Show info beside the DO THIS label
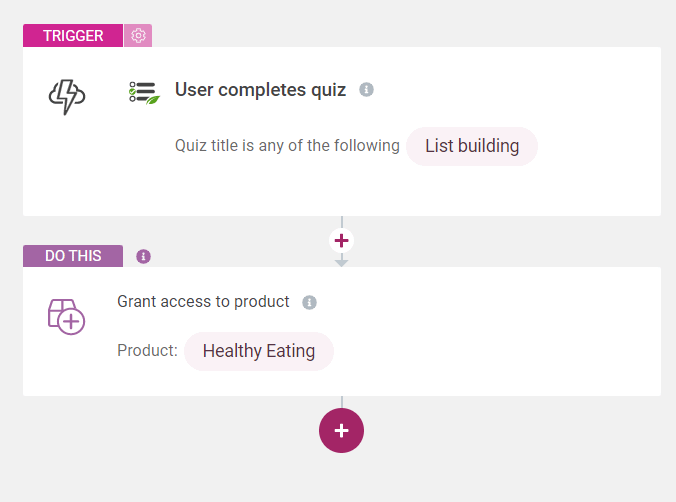676x502 pixels. coord(143,256)
